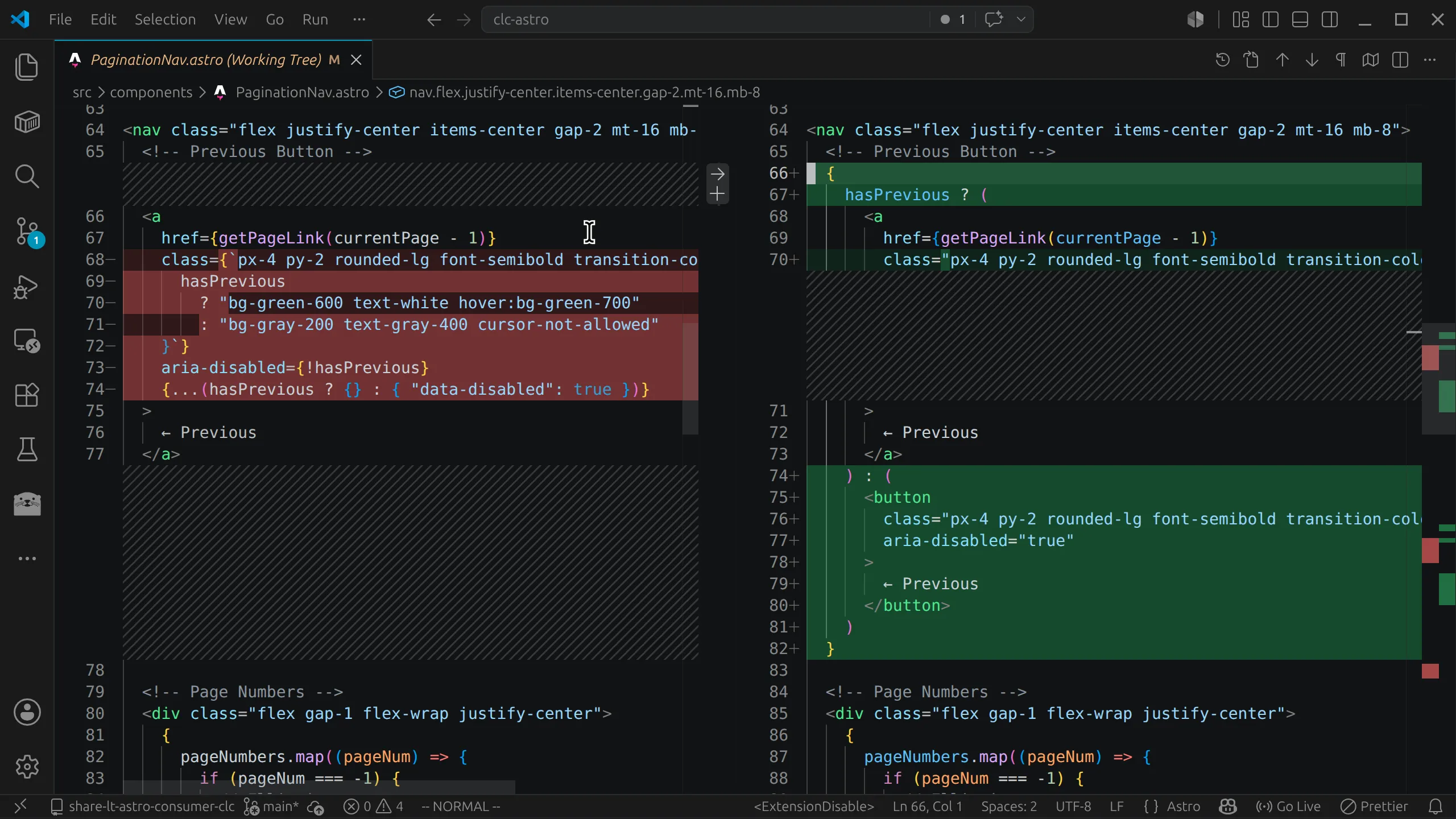Open the Accounts menu icon

pos(27,712)
